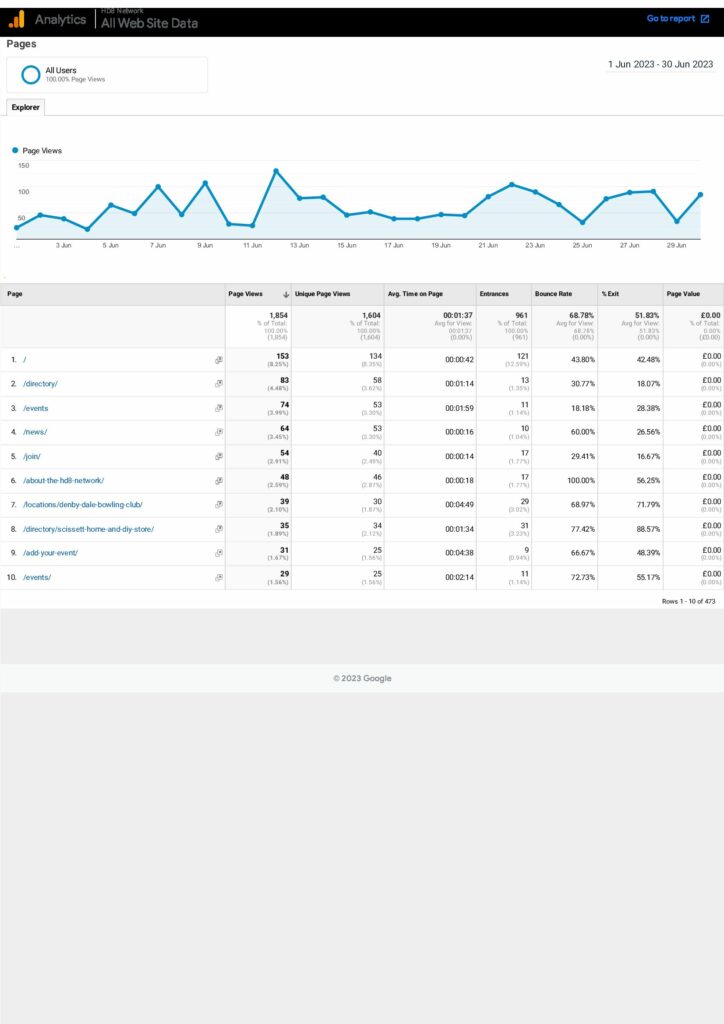724x1024 pixels.
Task: Open the date range 1 Jun 2023 - 30 Jun 2023
Action: (x=660, y=64)
